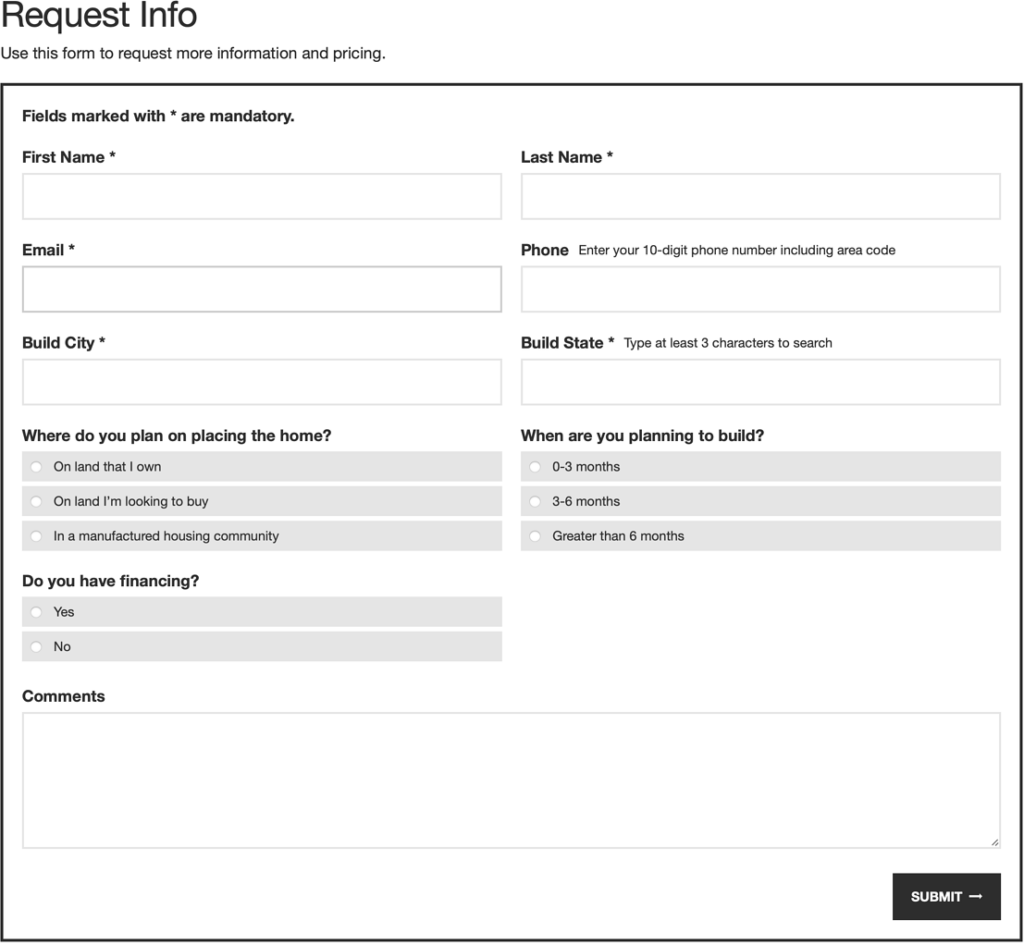
Task: Click the Build City input field
Action: click(x=262, y=382)
